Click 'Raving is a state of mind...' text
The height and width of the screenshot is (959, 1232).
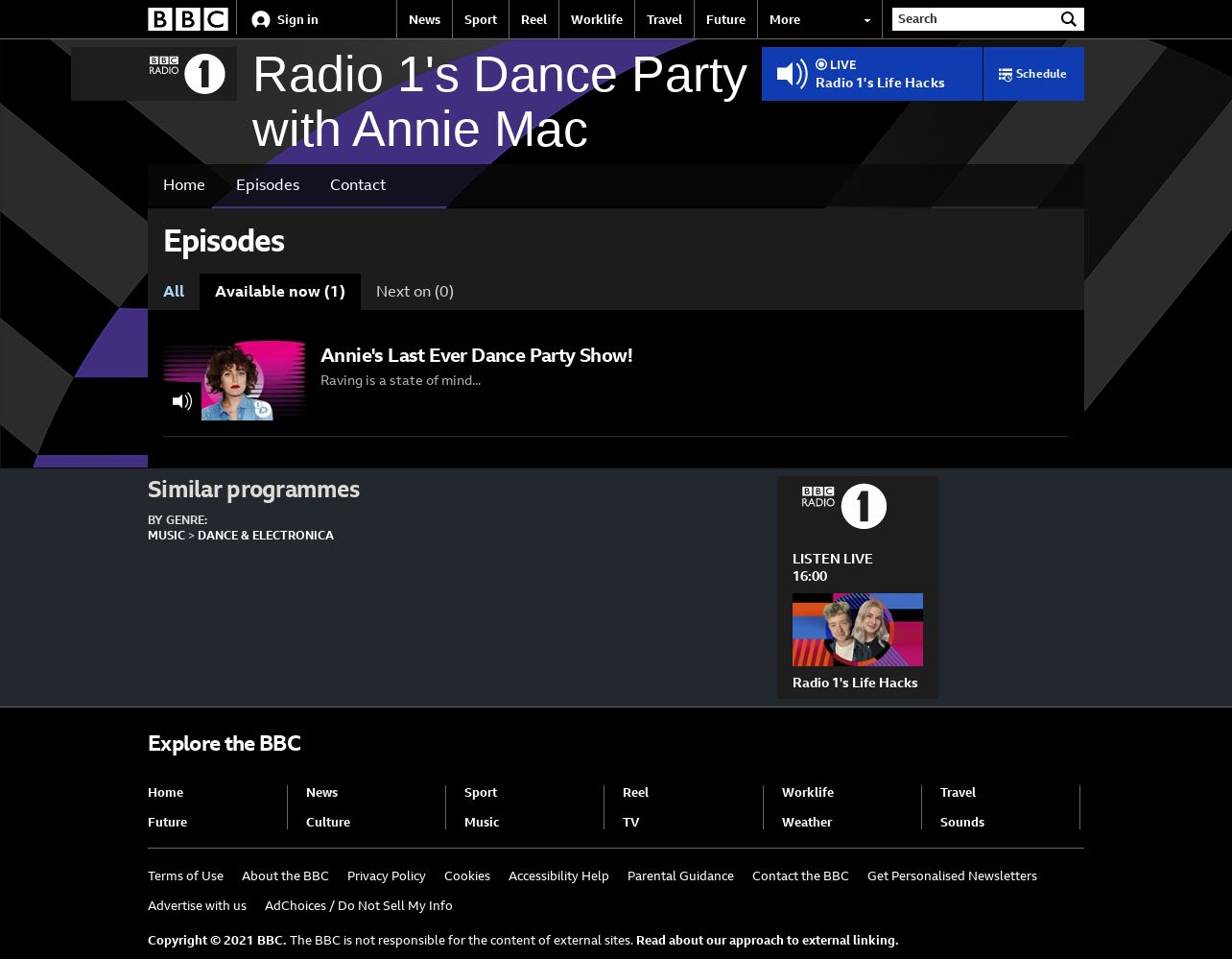point(400,380)
